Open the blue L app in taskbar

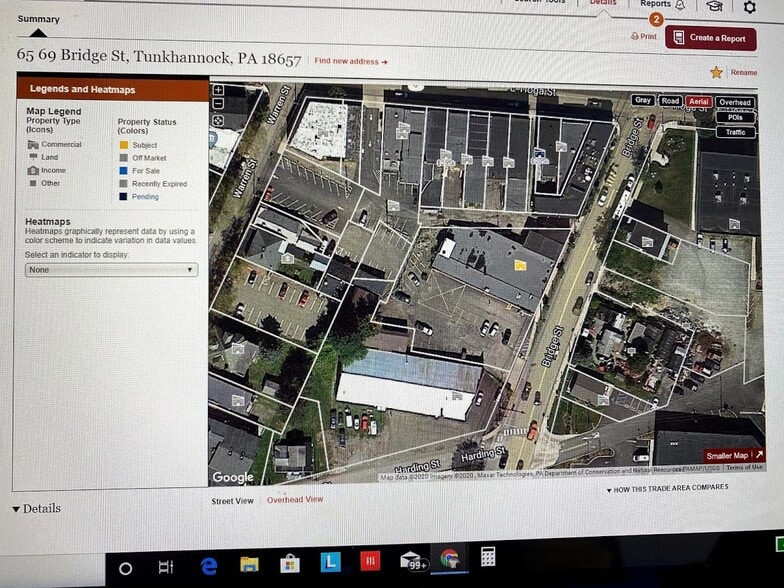(x=330, y=562)
